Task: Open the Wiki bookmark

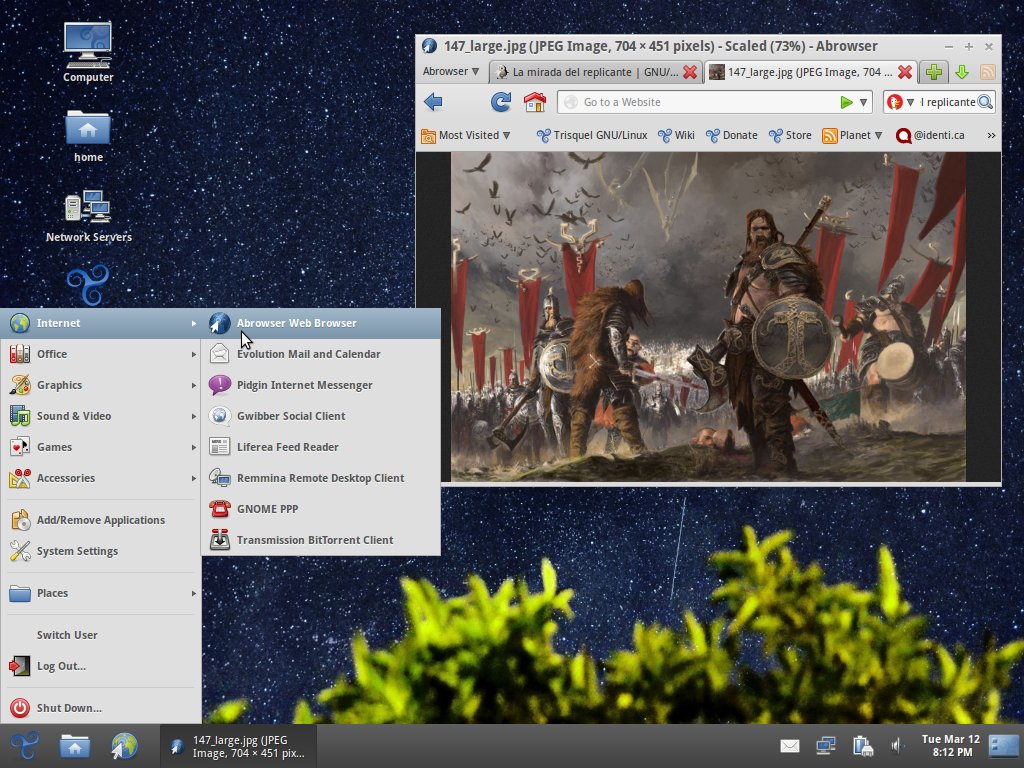Action: [x=676, y=135]
